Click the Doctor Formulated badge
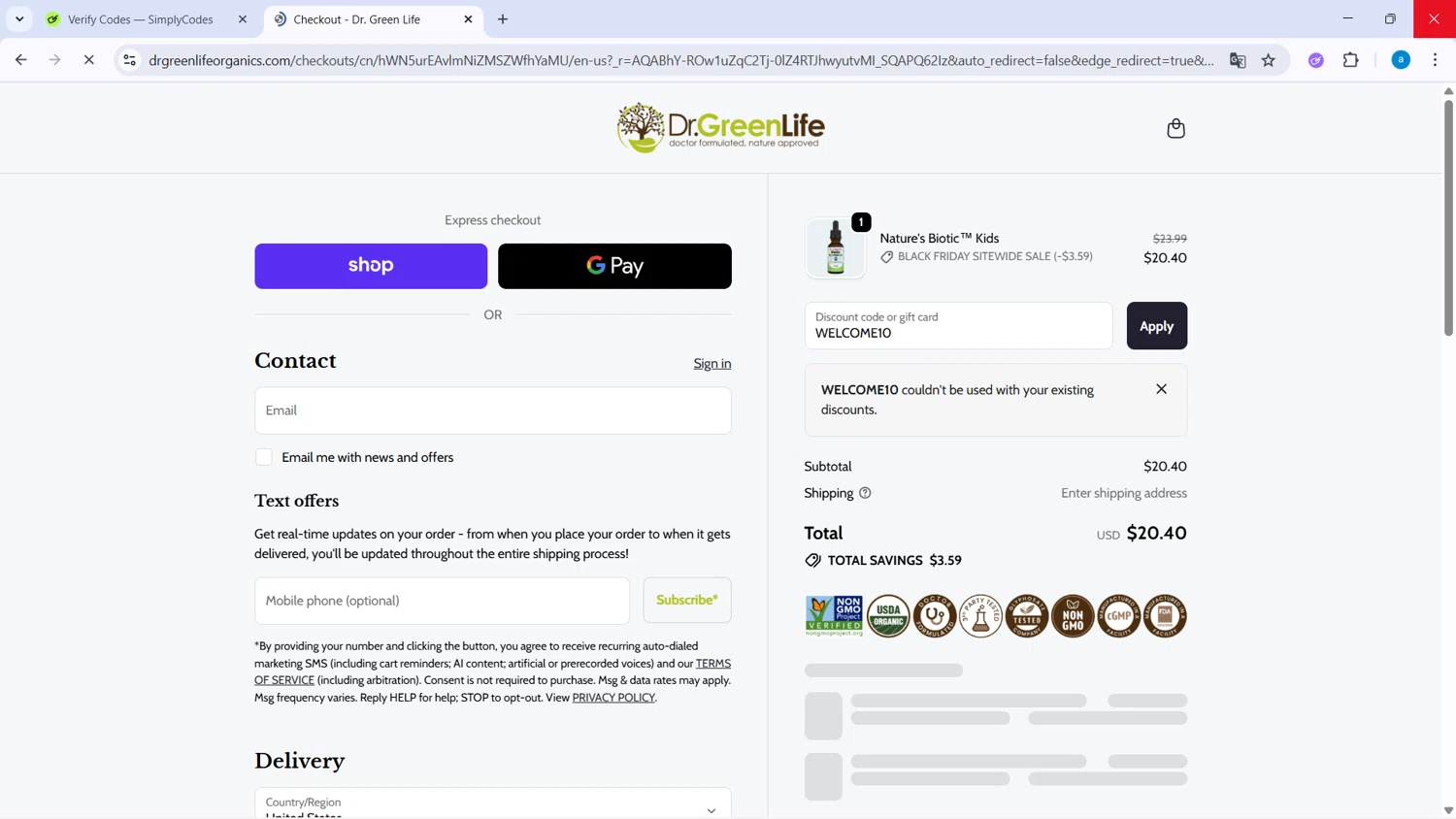 tap(935, 616)
